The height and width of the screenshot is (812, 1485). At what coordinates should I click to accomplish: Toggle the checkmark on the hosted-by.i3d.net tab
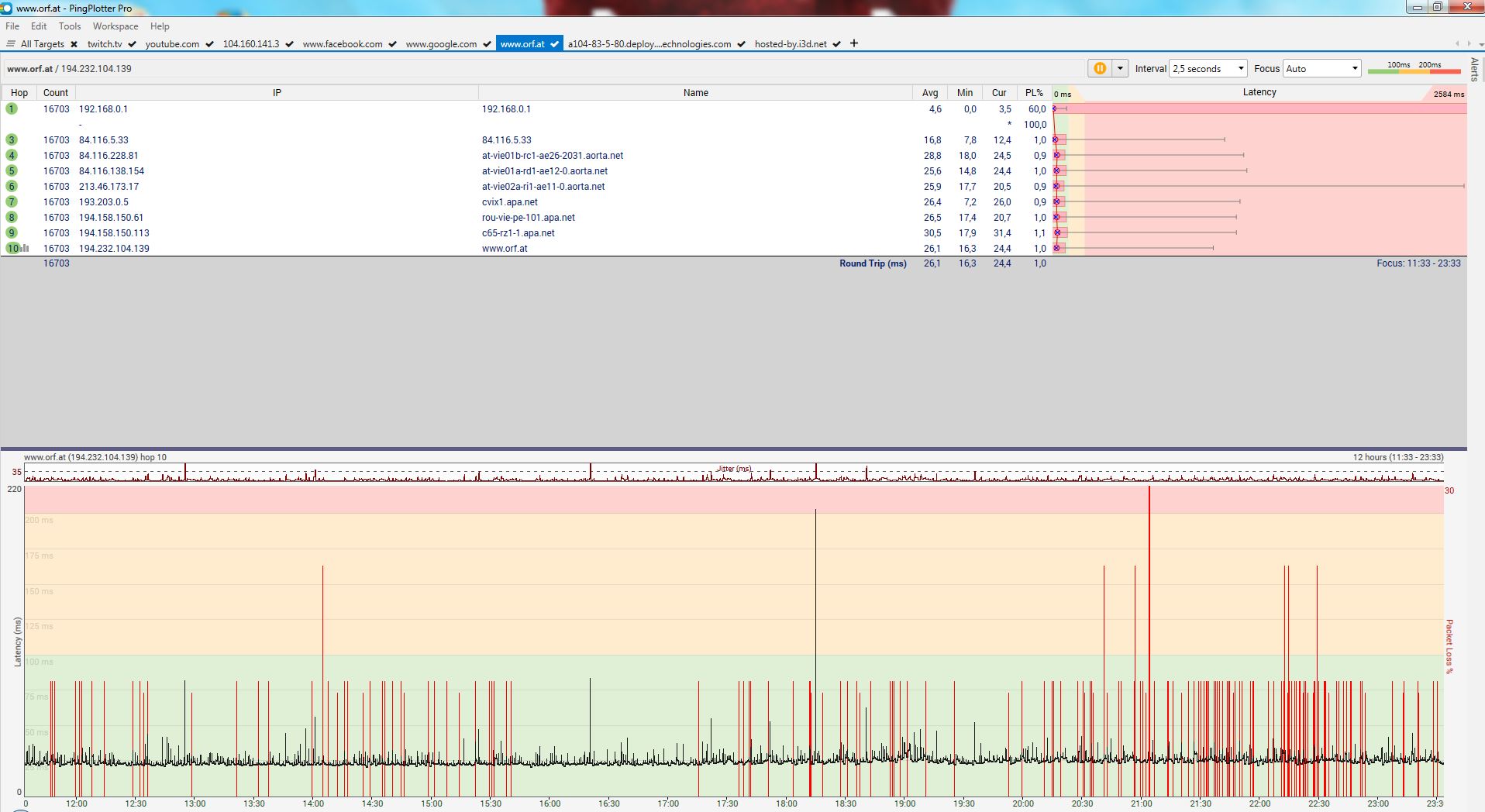(x=837, y=44)
